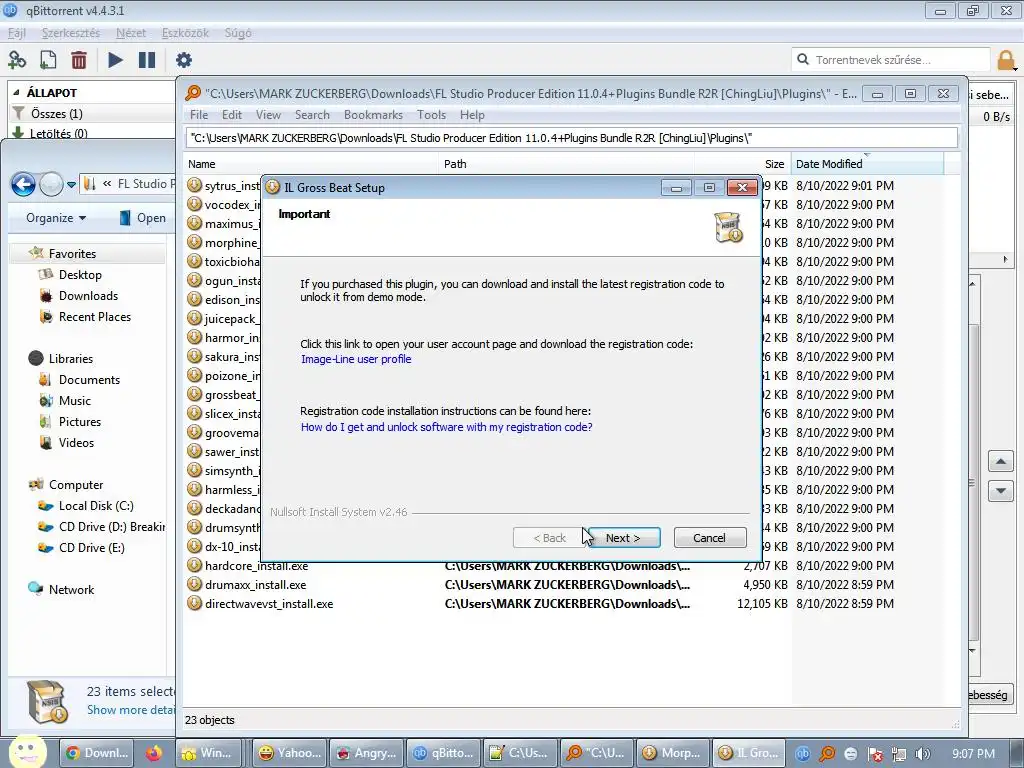This screenshot has width=1024, height=768.
Task: Click grossbeat installer file icon
Action: (195, 394)
